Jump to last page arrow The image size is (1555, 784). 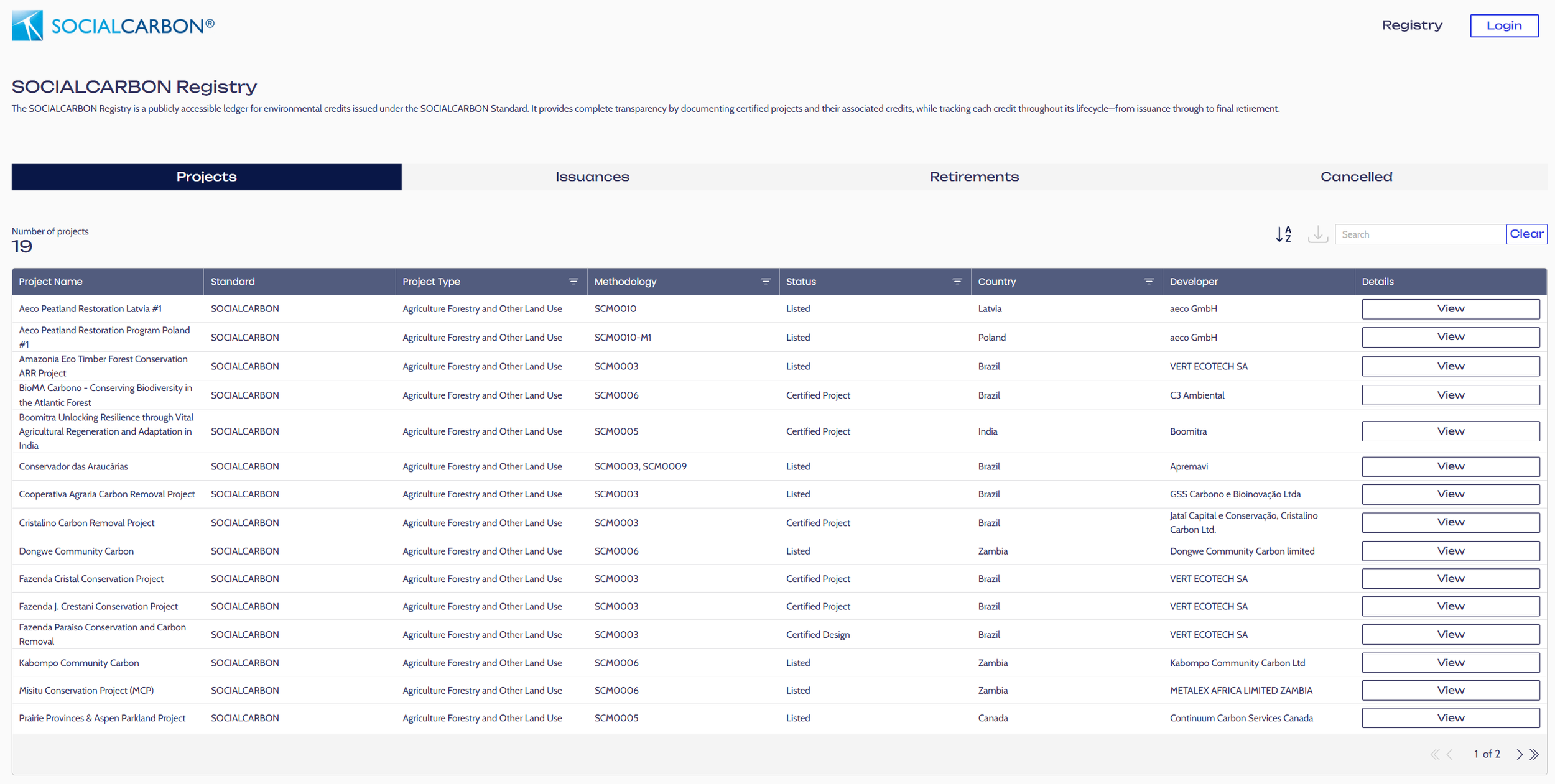[1534, 754]
